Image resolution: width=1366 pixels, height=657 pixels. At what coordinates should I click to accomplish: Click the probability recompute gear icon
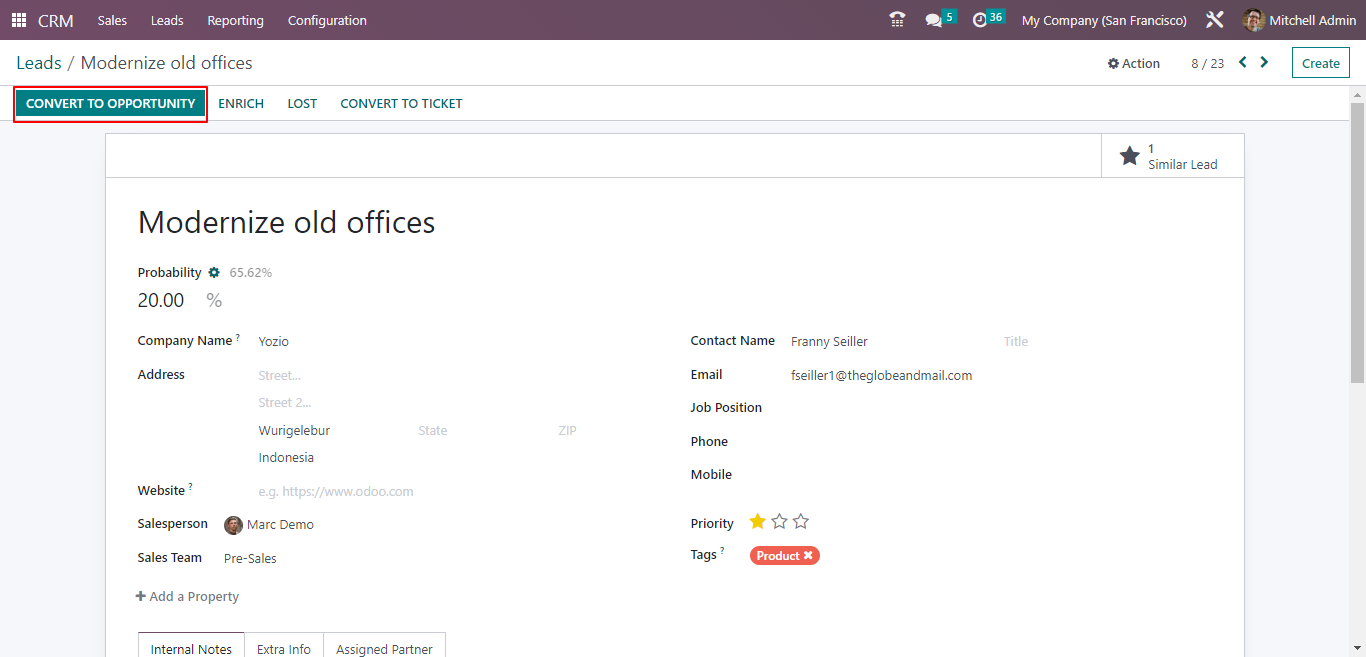[214, 272]
